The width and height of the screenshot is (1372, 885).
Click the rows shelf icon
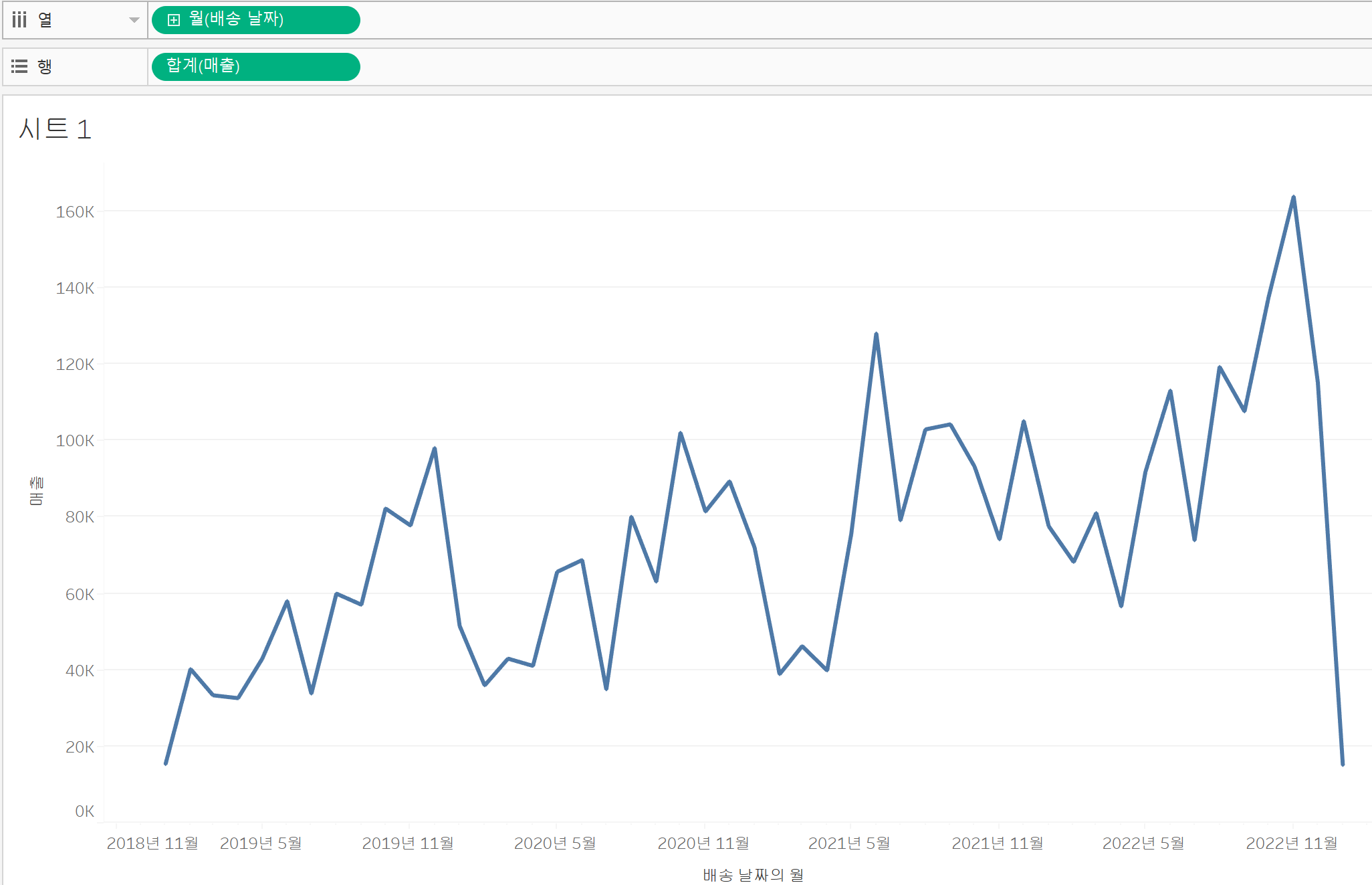click(x=19, y=66)
